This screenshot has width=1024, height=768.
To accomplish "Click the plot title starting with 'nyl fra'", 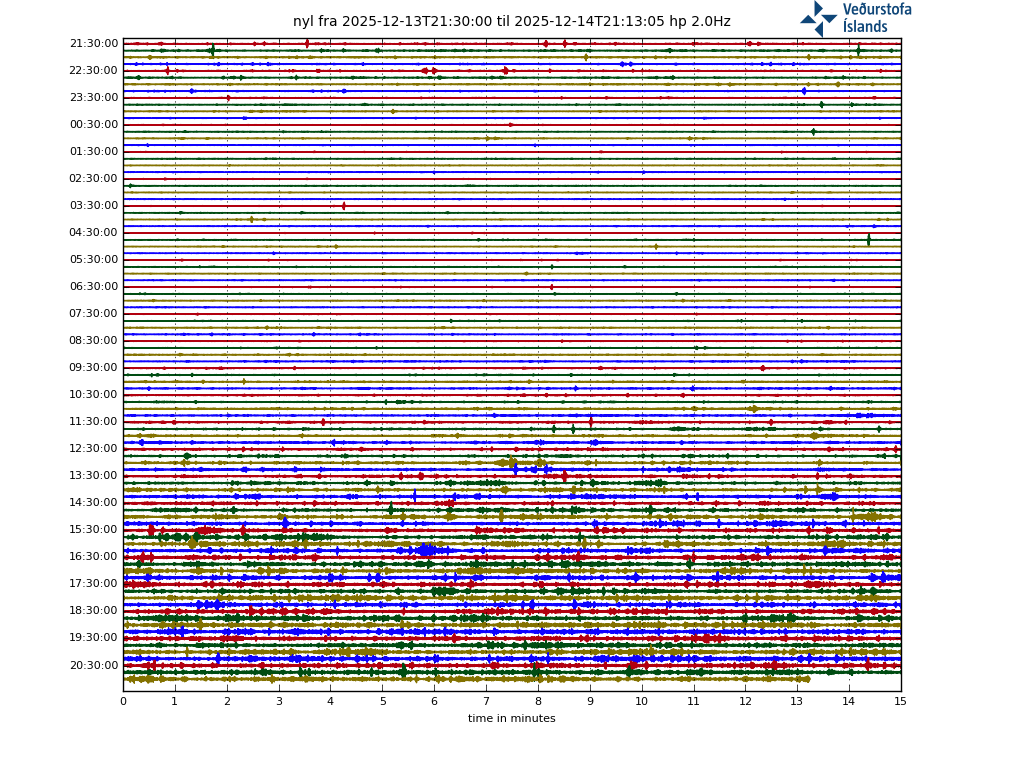I will click(511, 22).
